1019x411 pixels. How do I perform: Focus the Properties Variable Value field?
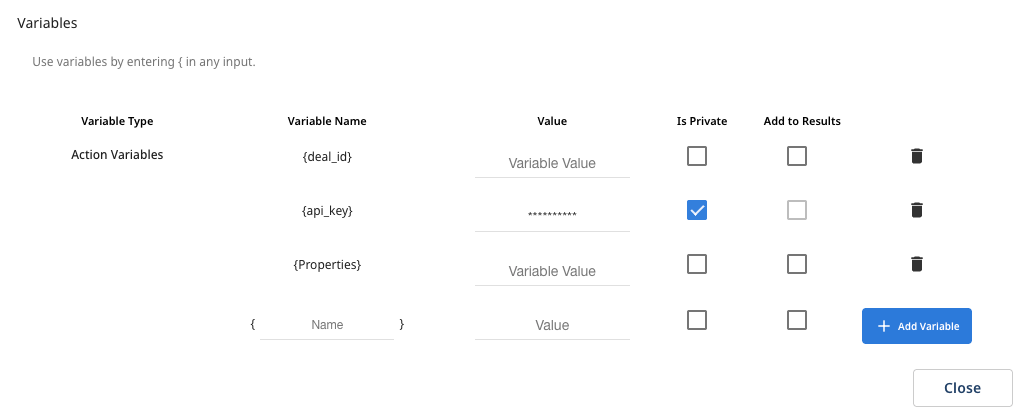click(552, 271)
